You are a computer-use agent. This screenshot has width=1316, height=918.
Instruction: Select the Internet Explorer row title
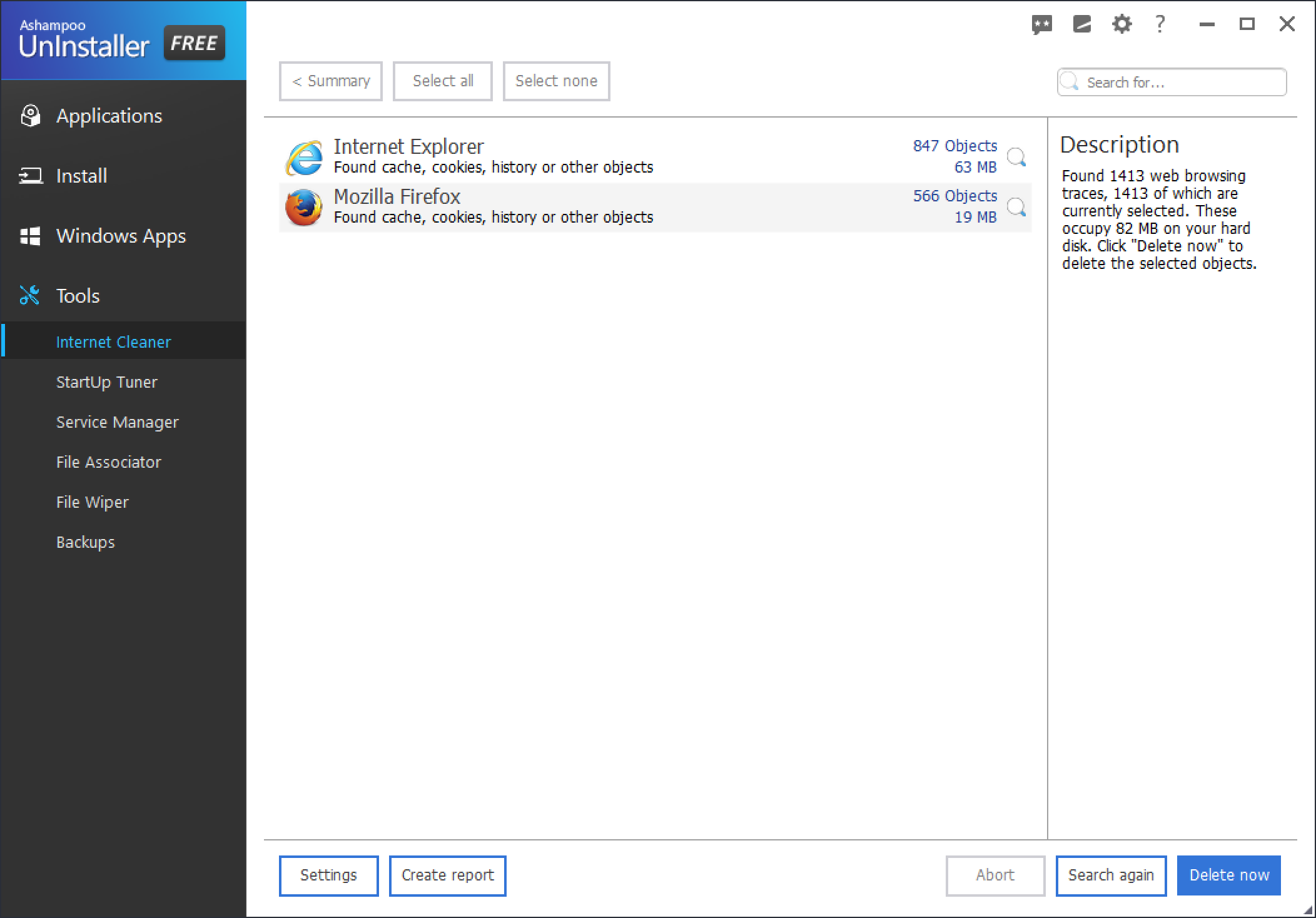tap(408, 146)
